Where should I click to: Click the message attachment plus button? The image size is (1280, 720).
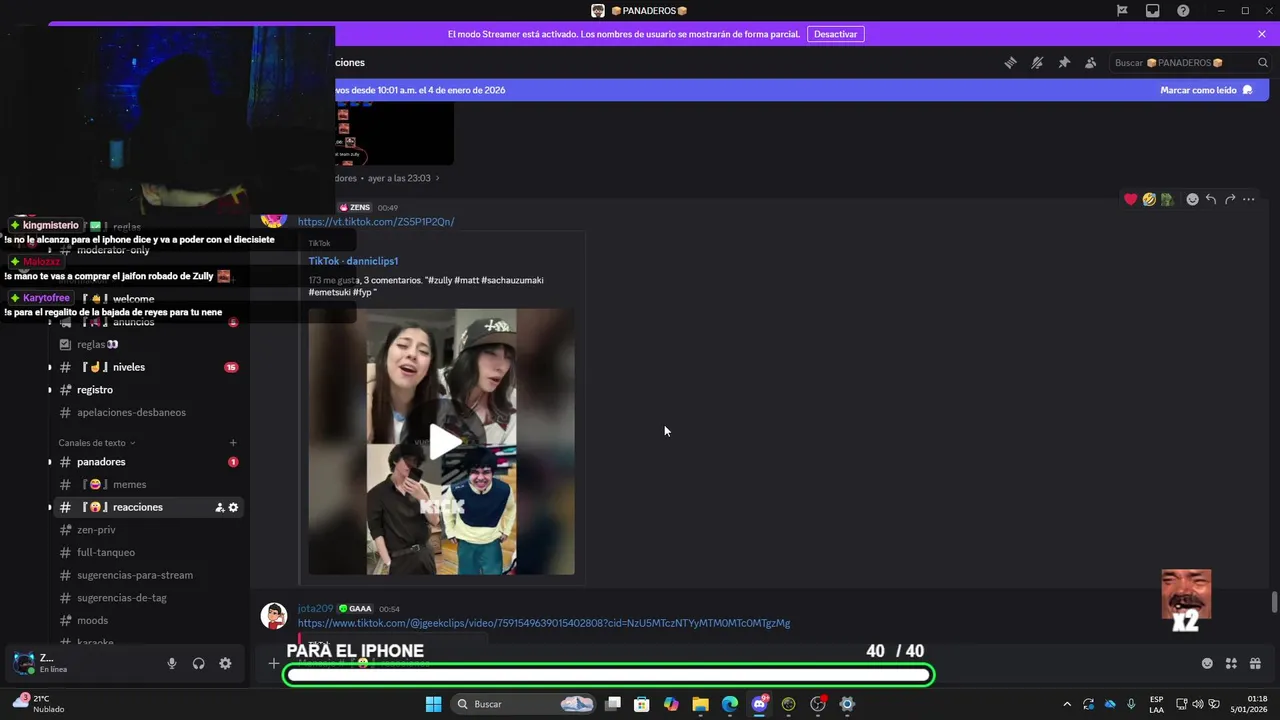(273, 663)
